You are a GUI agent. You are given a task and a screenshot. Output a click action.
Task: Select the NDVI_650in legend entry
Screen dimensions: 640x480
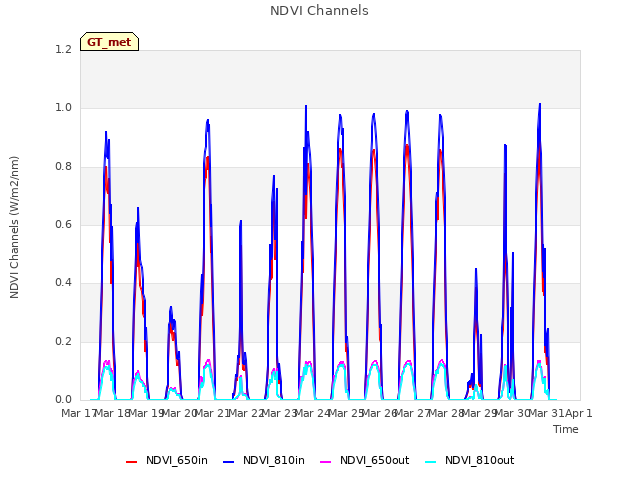pyautogui.click(x=167, y=460)
